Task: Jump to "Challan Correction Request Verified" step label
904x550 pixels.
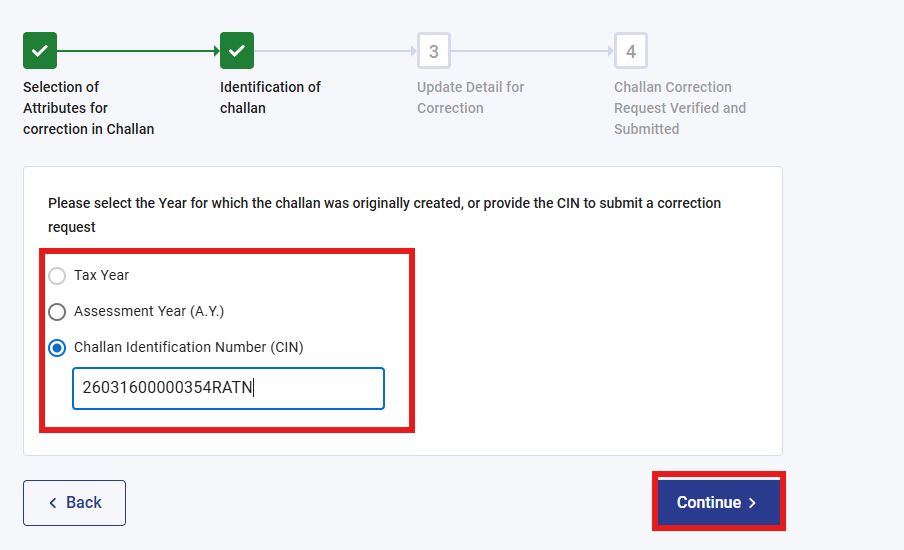Action: [x=680, y=108]
